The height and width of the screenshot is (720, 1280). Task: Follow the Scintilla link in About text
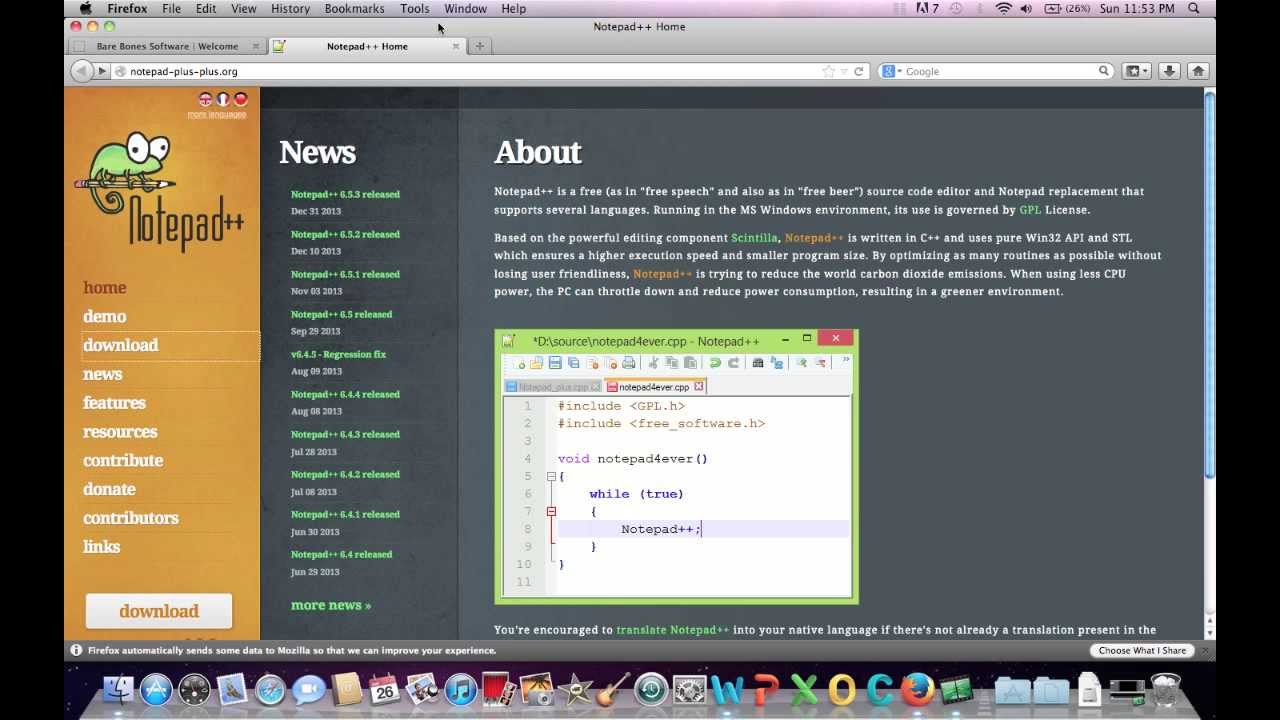point(754,238)
